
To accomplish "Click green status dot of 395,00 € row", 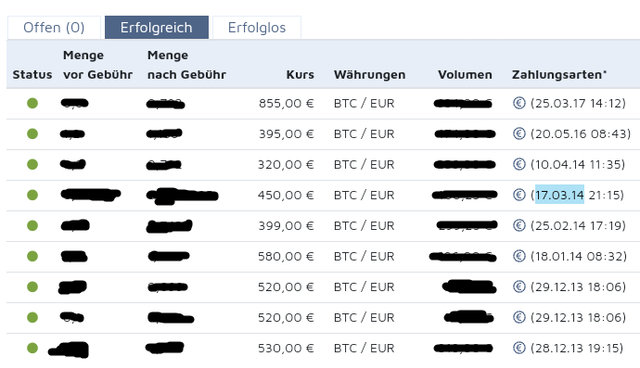I will coord(32,134).
